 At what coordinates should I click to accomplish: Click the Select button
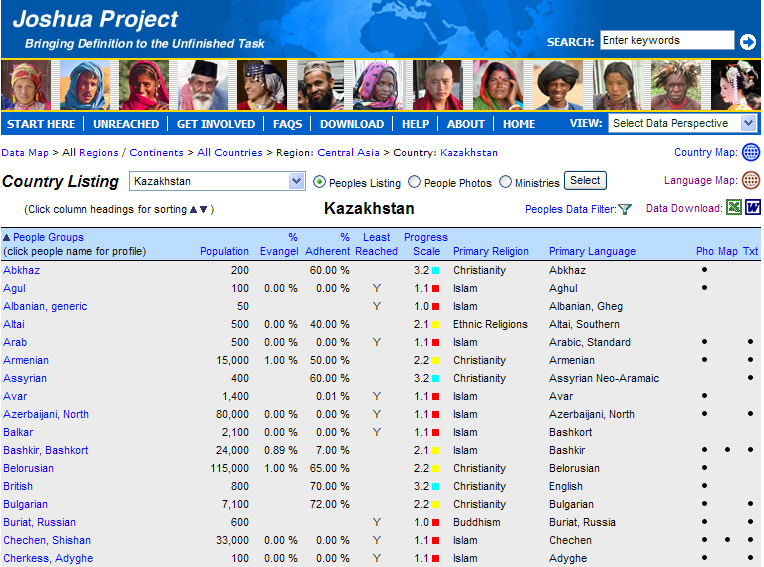[x=585, y=180]
